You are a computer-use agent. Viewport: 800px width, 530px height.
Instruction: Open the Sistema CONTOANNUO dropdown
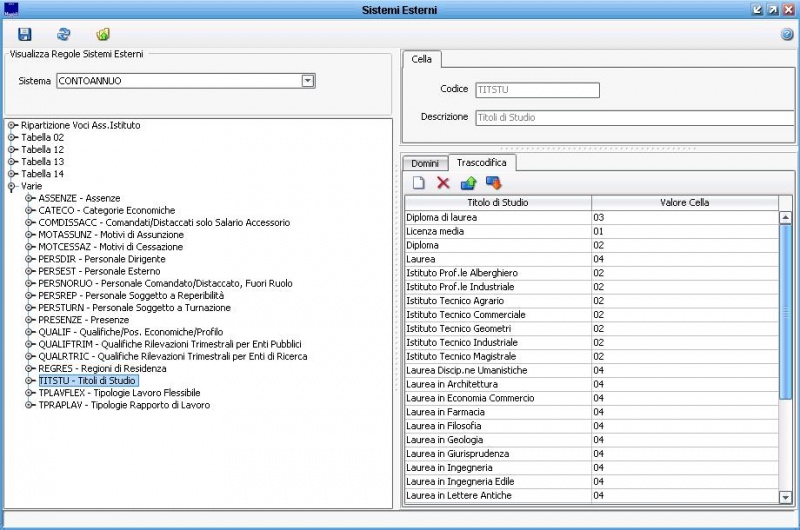(x=308, y=80)
